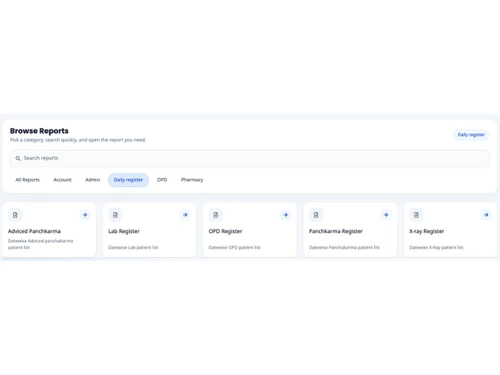Open X-ray Register using its arrow icon

coord(486,215)
